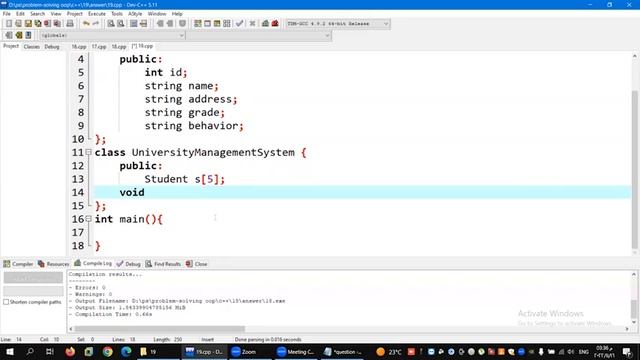Viewport: 640px width, 360px height.
Task: Click the Save All toolbar icon
Action: [x=38, y=24]
